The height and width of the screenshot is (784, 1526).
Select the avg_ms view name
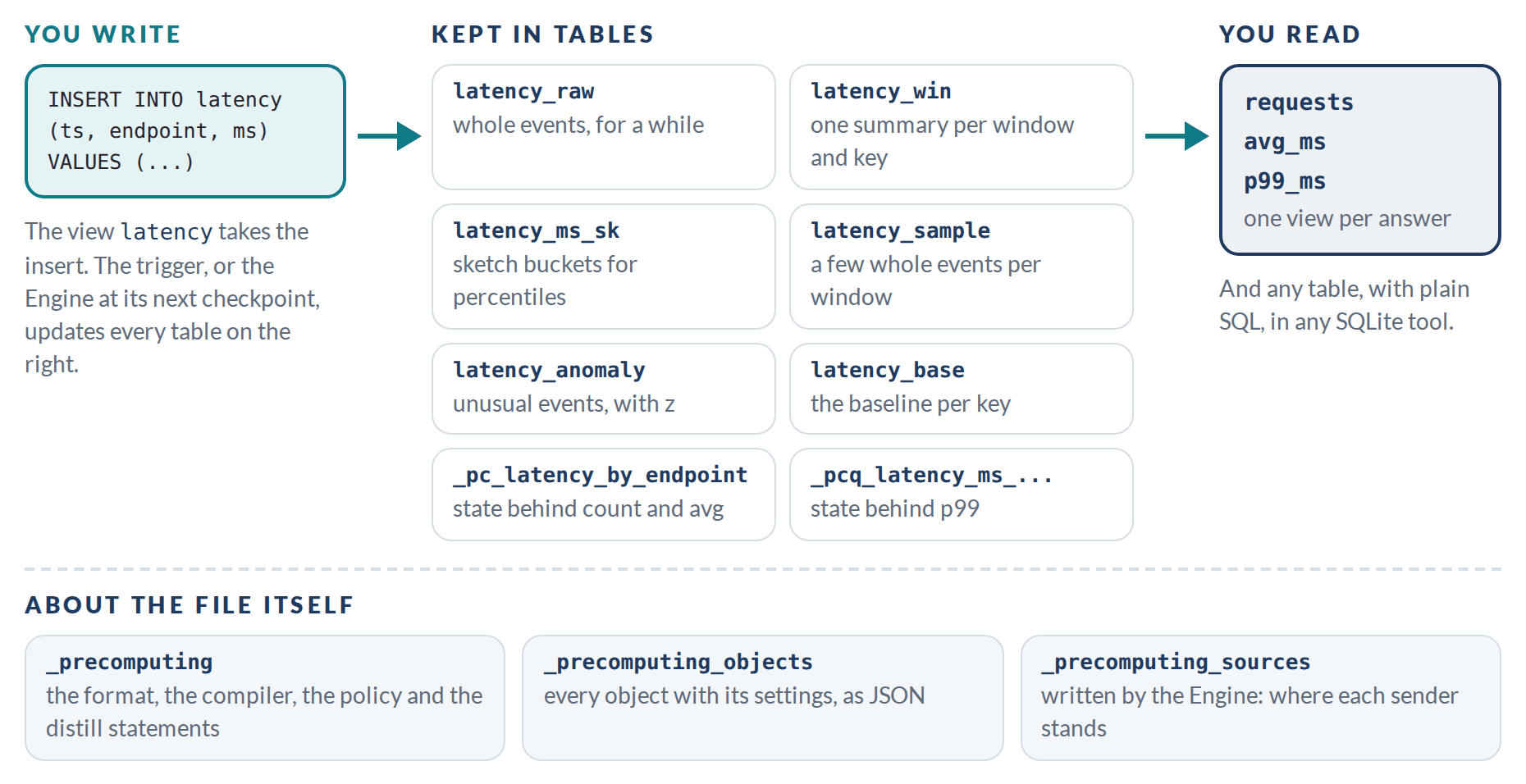pyautogui.click(x=1285, y=142)
